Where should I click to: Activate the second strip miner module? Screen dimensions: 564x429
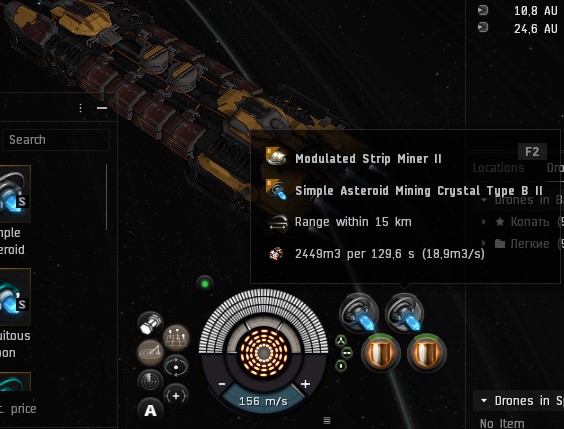point(404,312)
